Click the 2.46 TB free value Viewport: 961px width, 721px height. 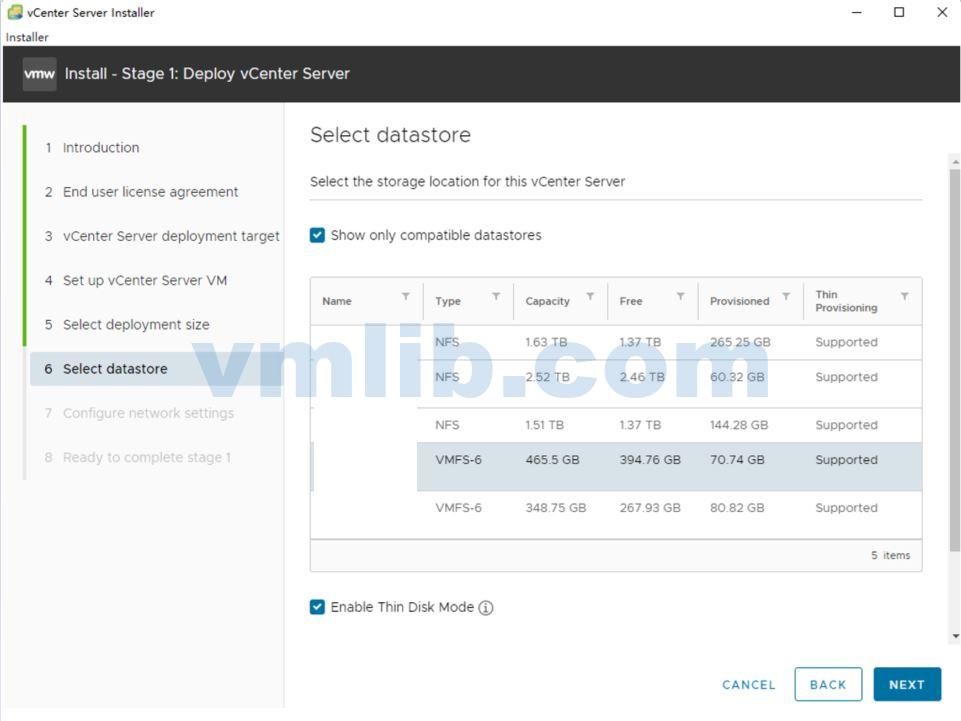pyautogui.click(x=642, y=377)
